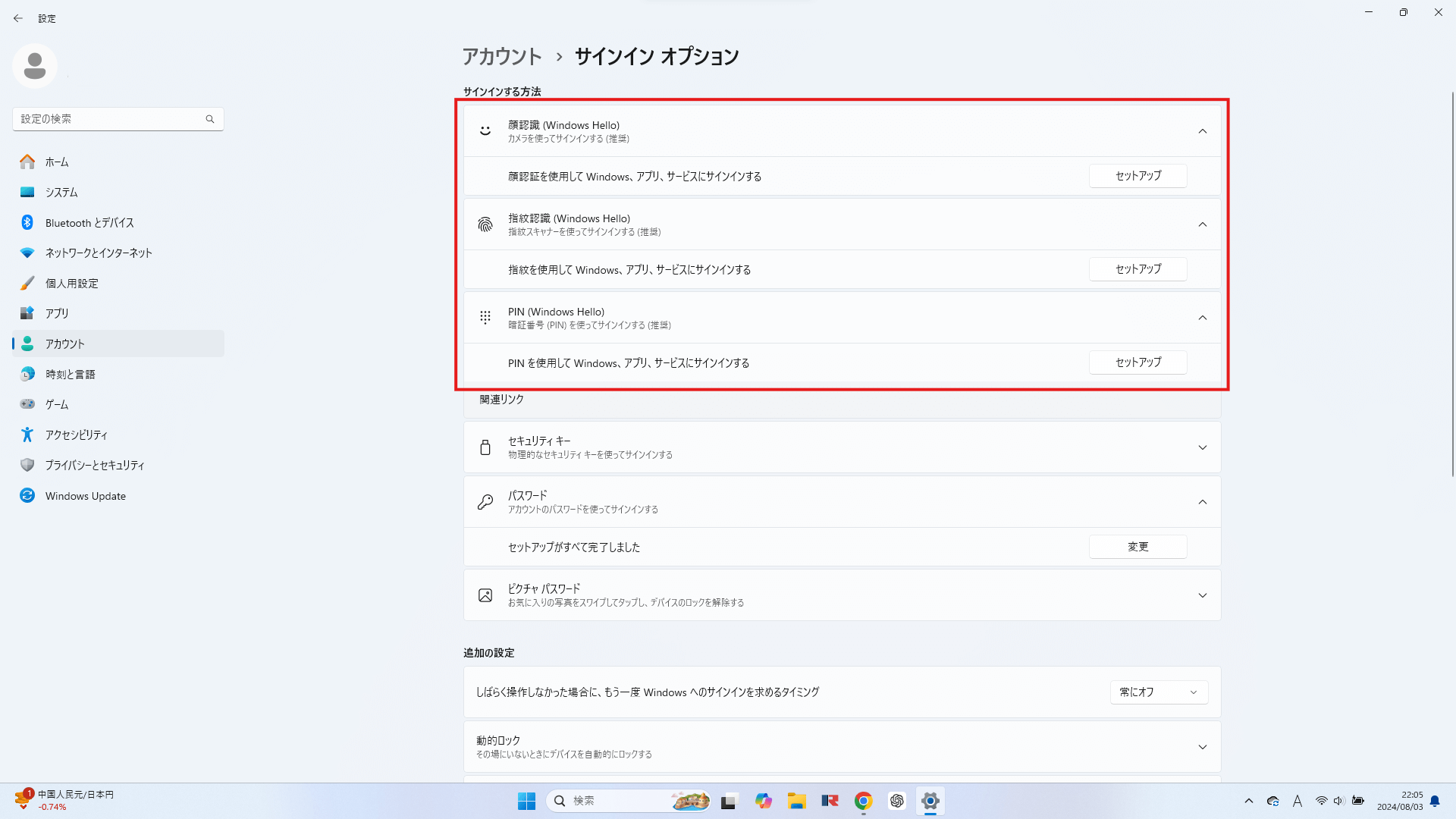The width and height of the screenshot is (1456, 819).
Task: Click the picture password image icon
Action: coord(485,595)
